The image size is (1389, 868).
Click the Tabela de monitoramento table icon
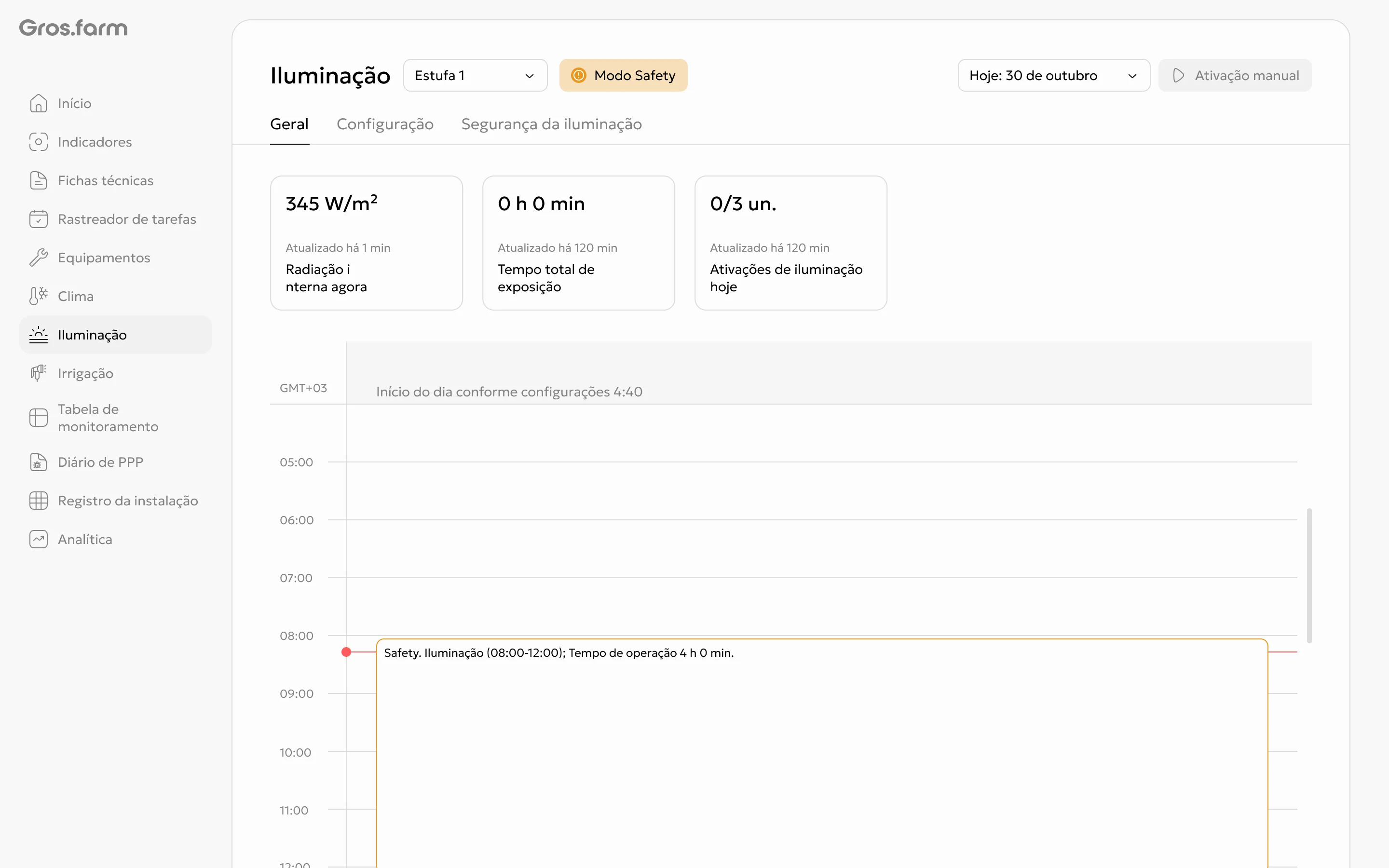coord(39,417)
